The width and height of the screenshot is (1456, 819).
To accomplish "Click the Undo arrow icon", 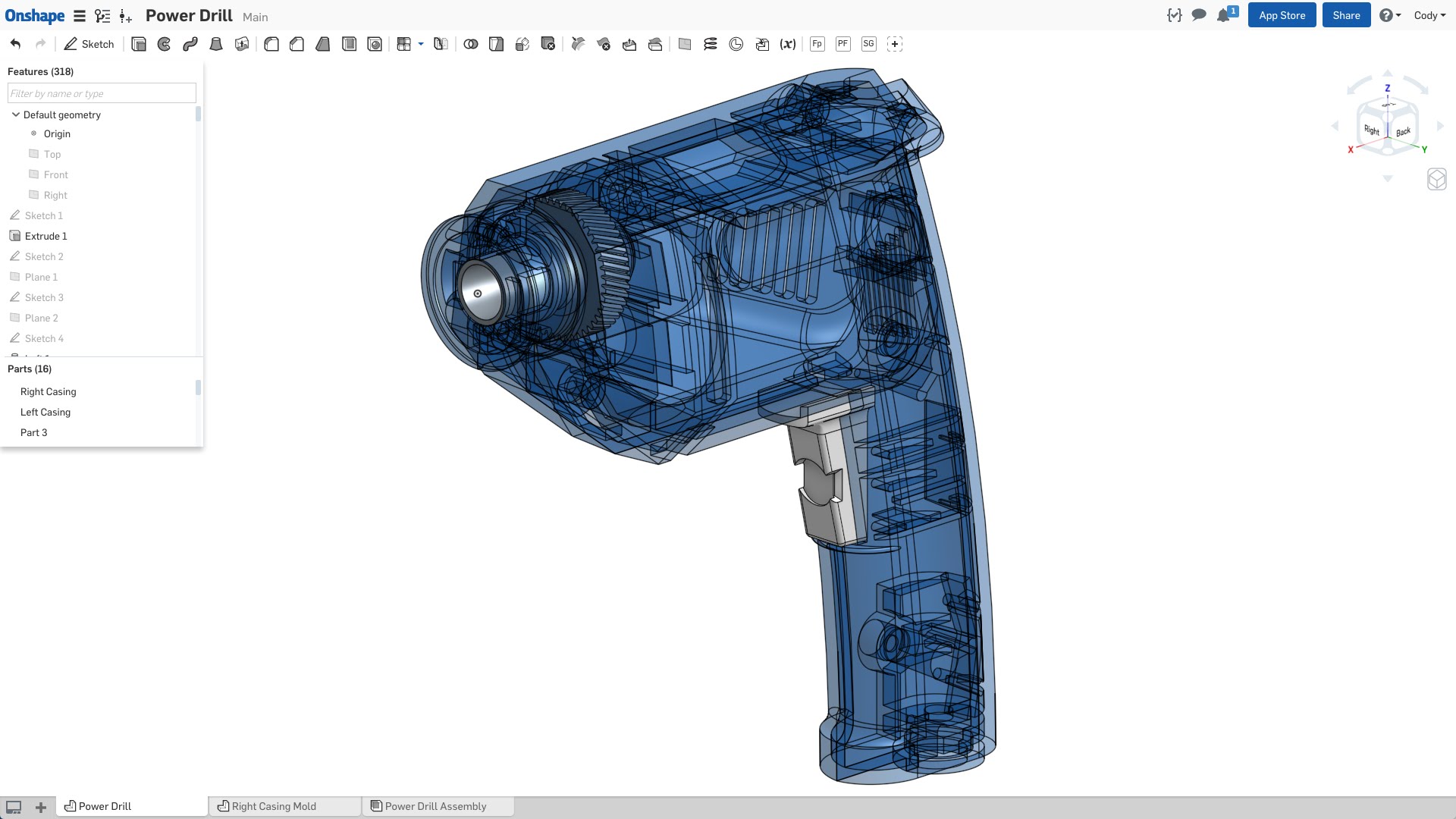I will pos(14,44).
